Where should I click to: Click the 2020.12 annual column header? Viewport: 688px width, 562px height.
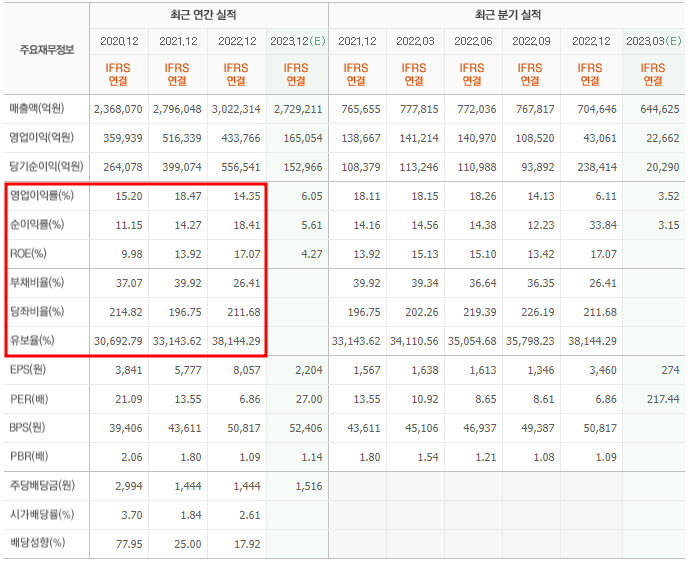coord(119,41)
